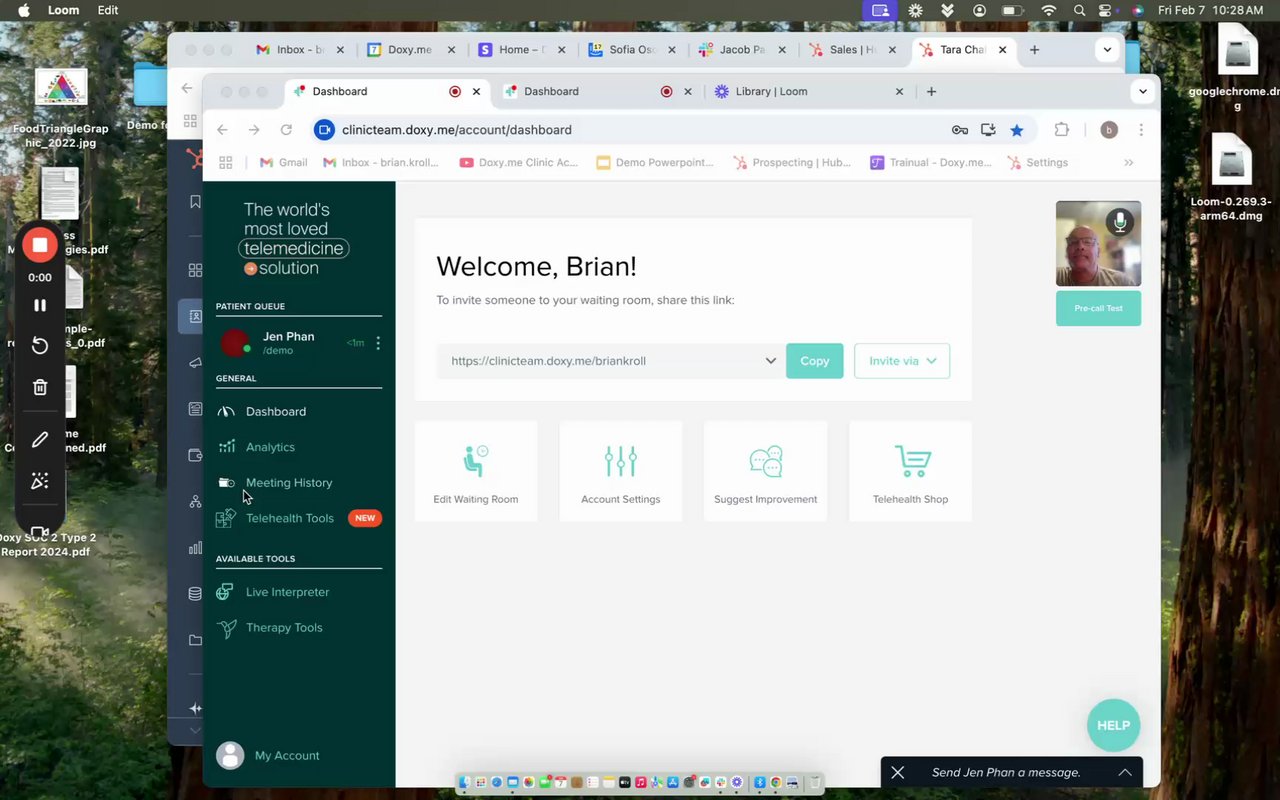Copy the waiting room link
The image size is (1280, 800).
coord(814,361)
